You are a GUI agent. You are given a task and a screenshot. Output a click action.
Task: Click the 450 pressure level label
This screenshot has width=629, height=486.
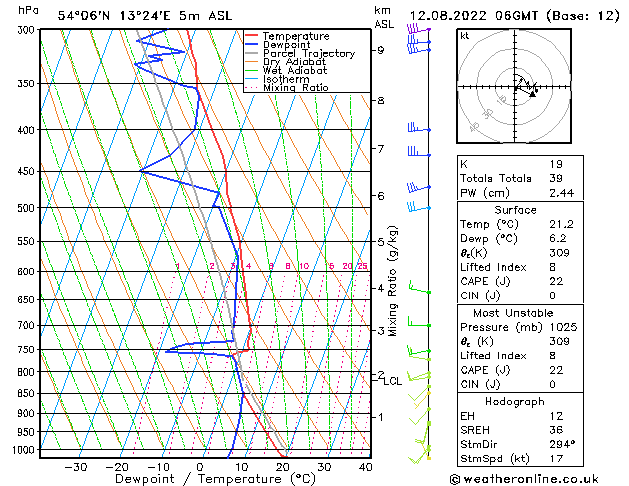tap(28, 172)
